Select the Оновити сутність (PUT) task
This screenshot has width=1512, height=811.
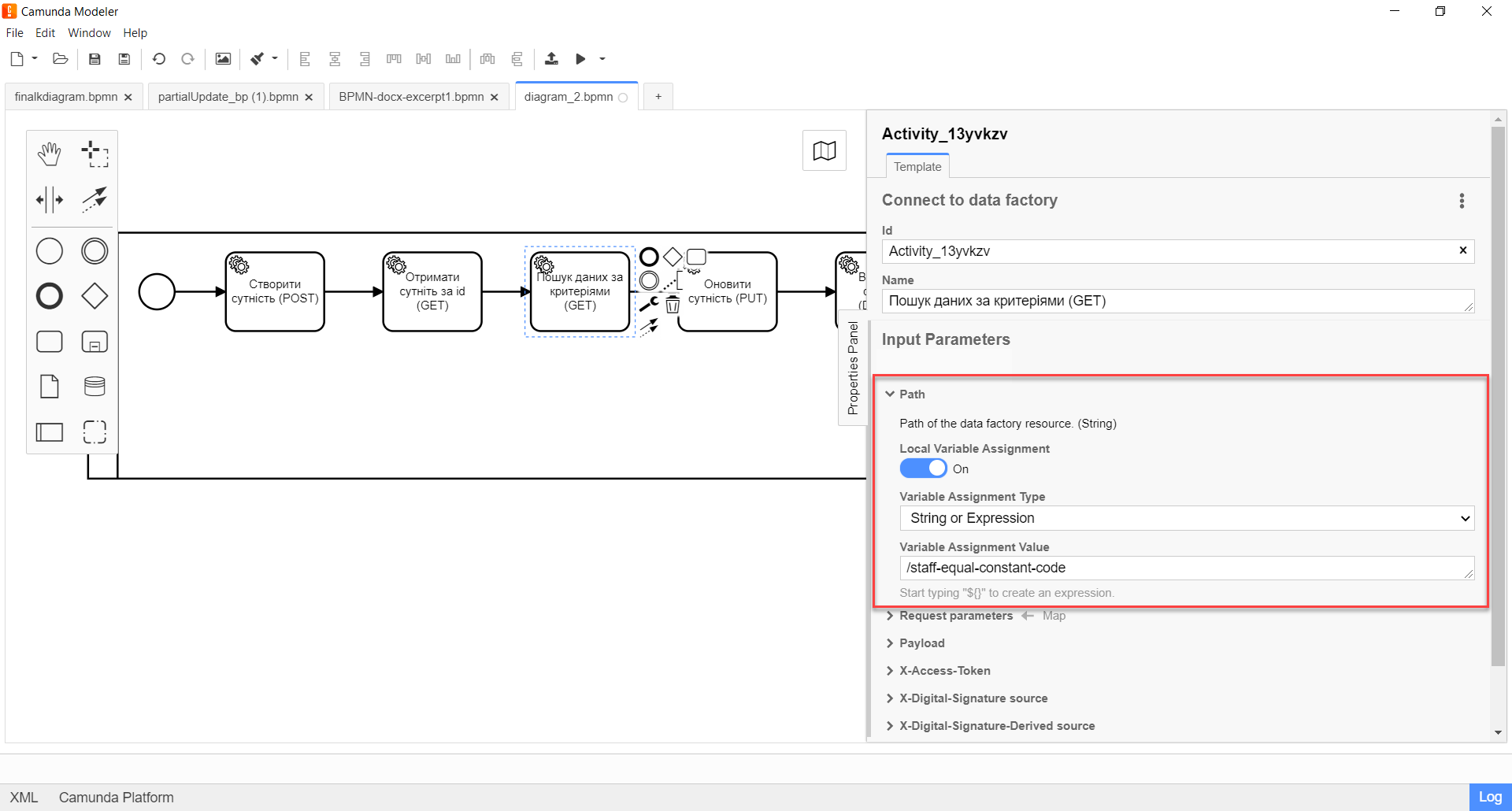728,291
